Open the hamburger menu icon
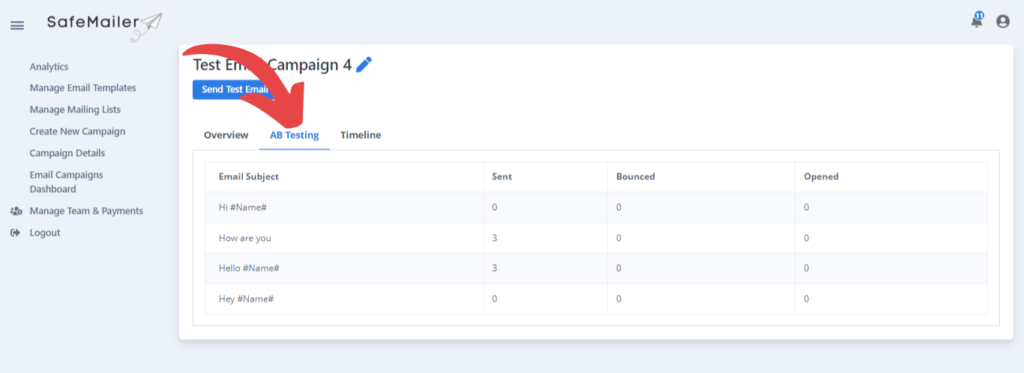Image resolution: width=1024 pixels, height=373 pixels. point(17,25)
